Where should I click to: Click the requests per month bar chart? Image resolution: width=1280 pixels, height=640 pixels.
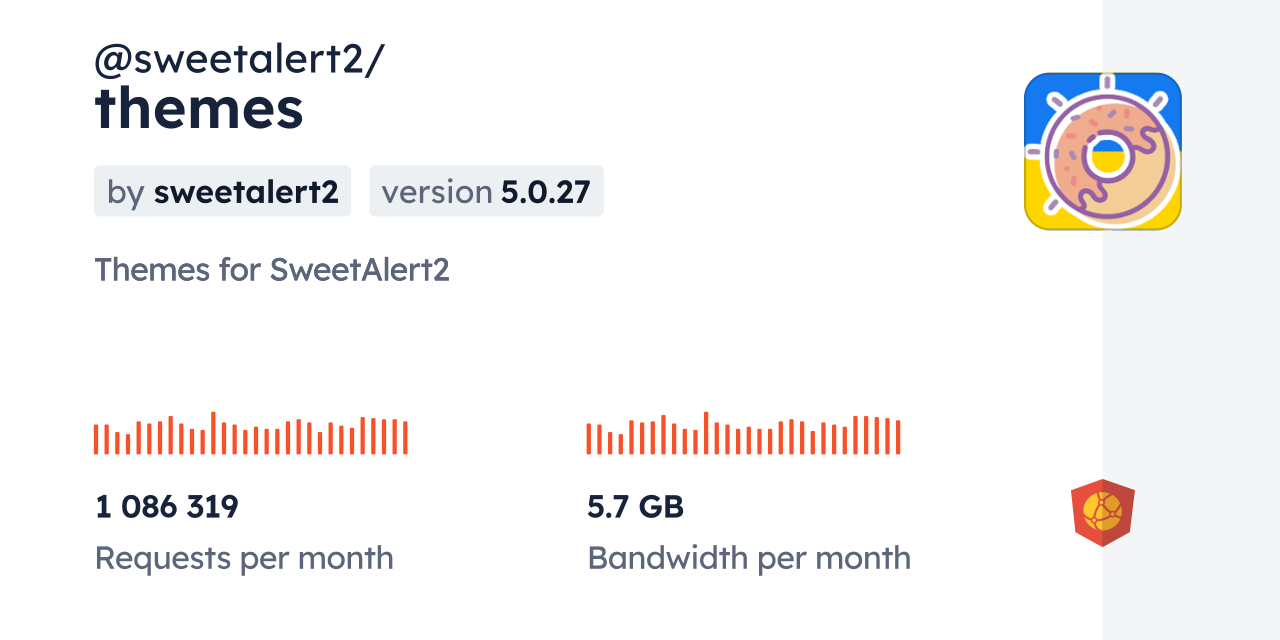[x=250, y=434]
